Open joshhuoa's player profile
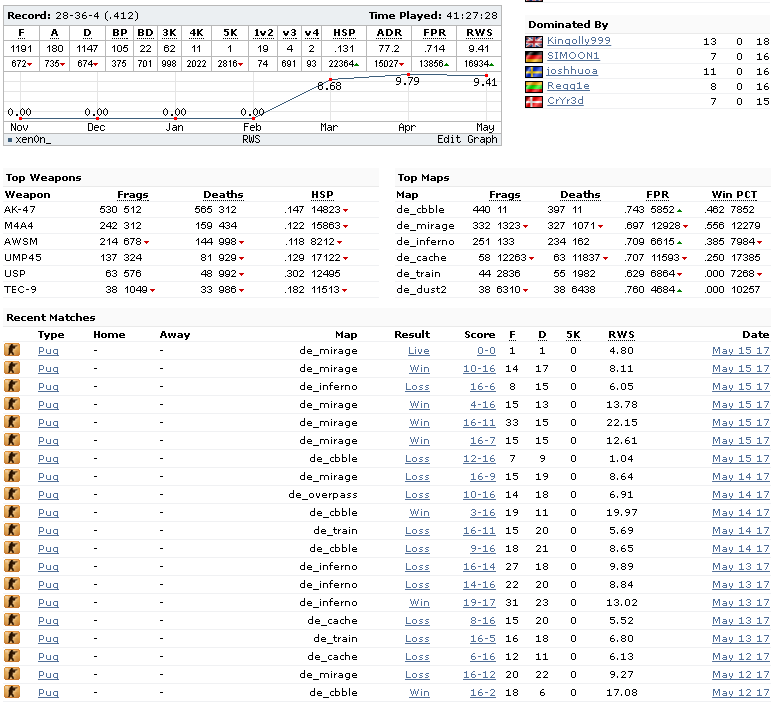777x714 pixels. [572, 71]
